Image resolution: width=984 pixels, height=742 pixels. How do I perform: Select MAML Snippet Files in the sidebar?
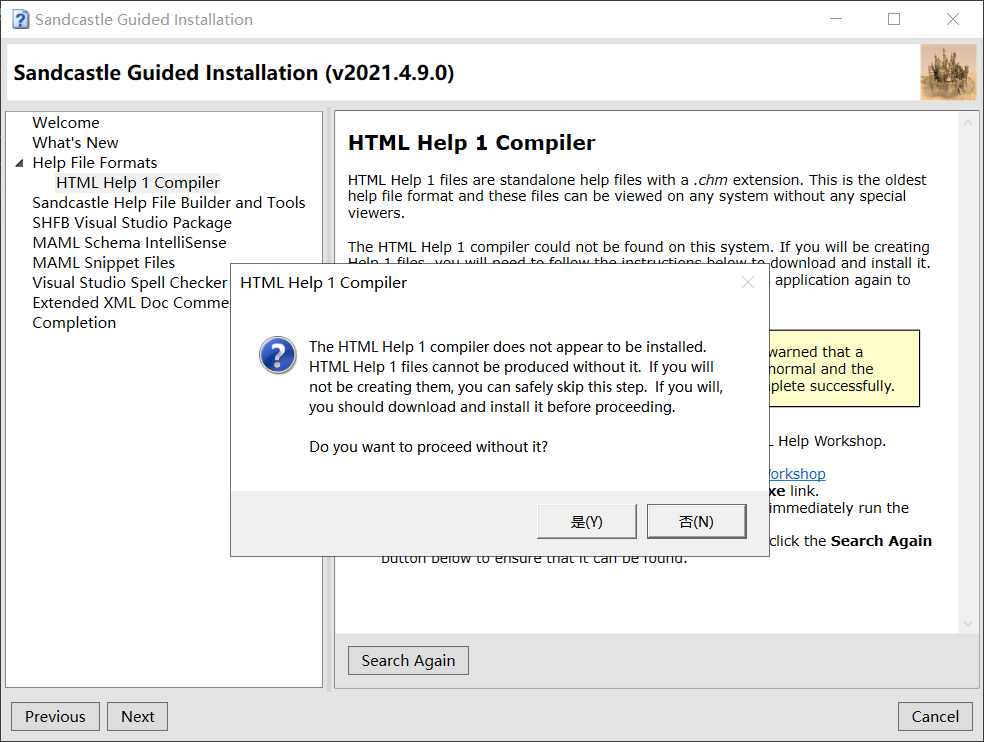(x=103, y=262)
